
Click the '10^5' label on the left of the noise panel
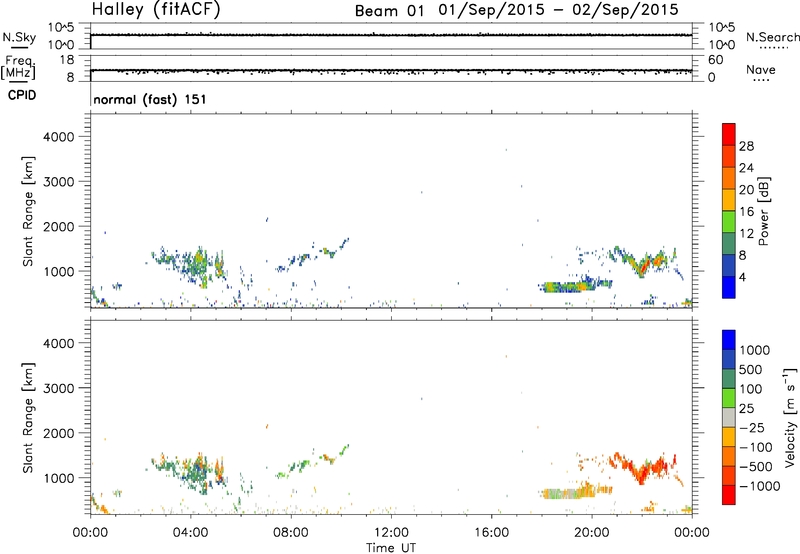coord(61,28)
